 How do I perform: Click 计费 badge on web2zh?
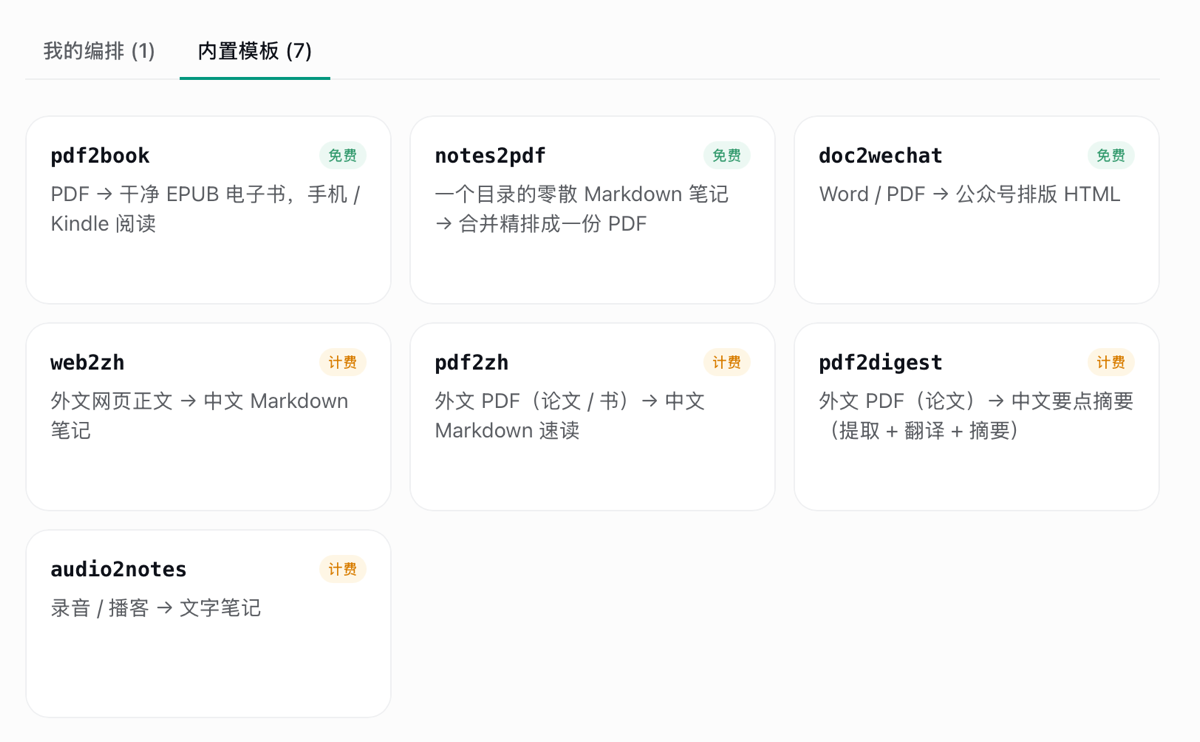(x=343, y=363)
